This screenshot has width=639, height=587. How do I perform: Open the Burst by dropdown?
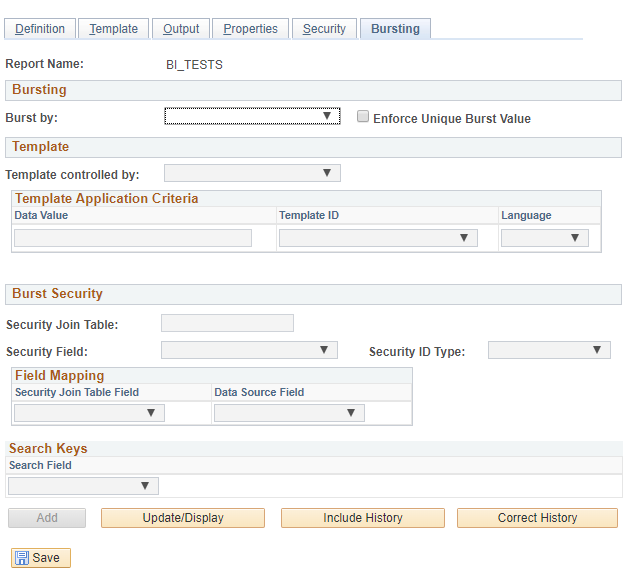coord(252,116)
